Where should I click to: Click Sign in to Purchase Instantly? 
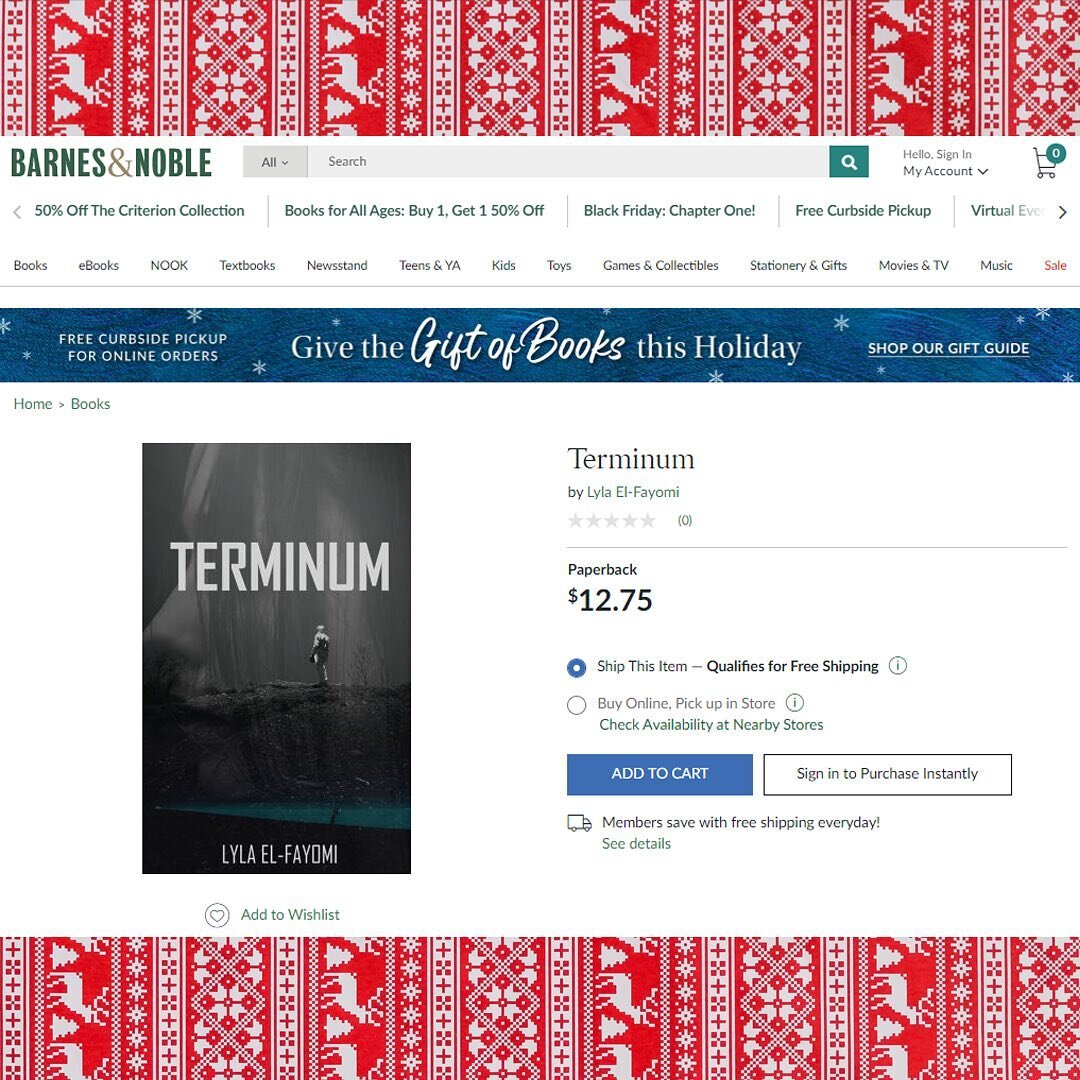887,774
